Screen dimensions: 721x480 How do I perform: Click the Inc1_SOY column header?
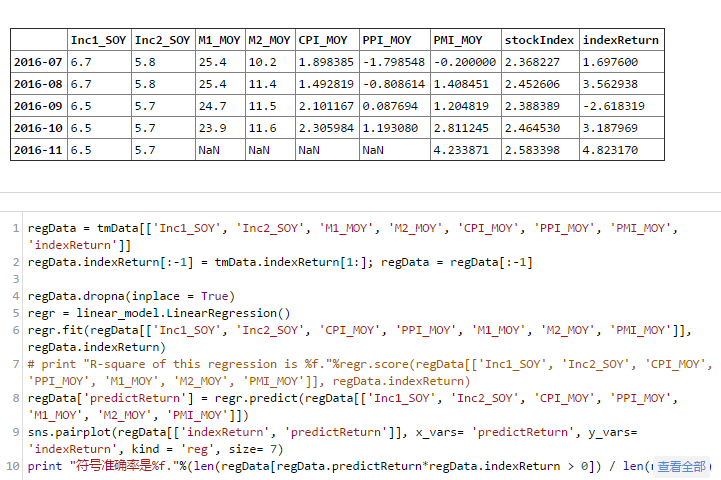pyautogui.click(x=97, y=40)
